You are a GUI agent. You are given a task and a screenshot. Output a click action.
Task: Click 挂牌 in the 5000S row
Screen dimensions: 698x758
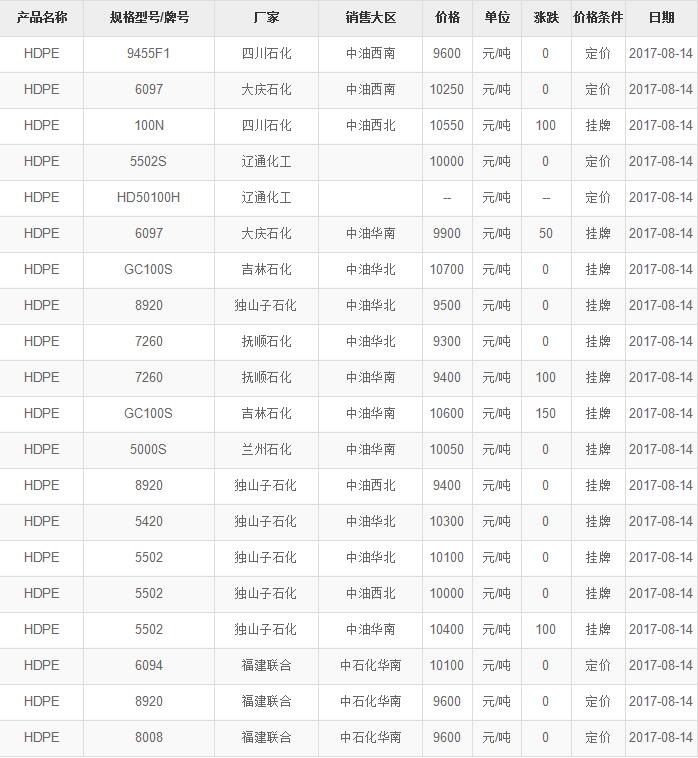[598, 450]
